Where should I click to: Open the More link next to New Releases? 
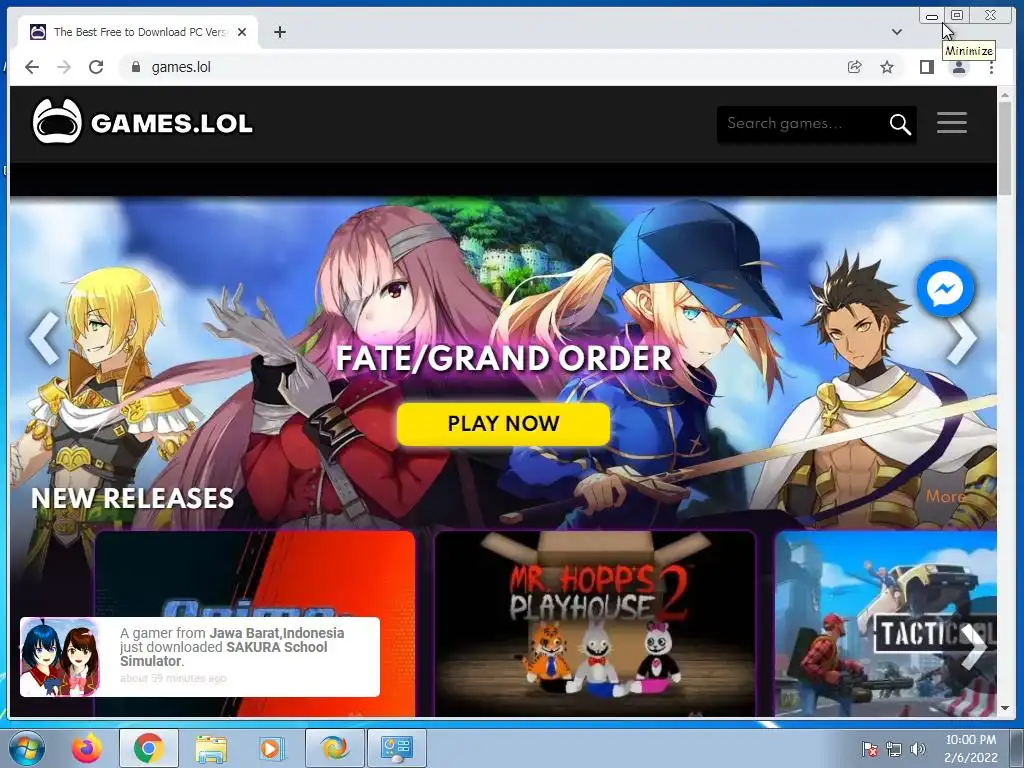pyautogui.click(x=946, y=497)
